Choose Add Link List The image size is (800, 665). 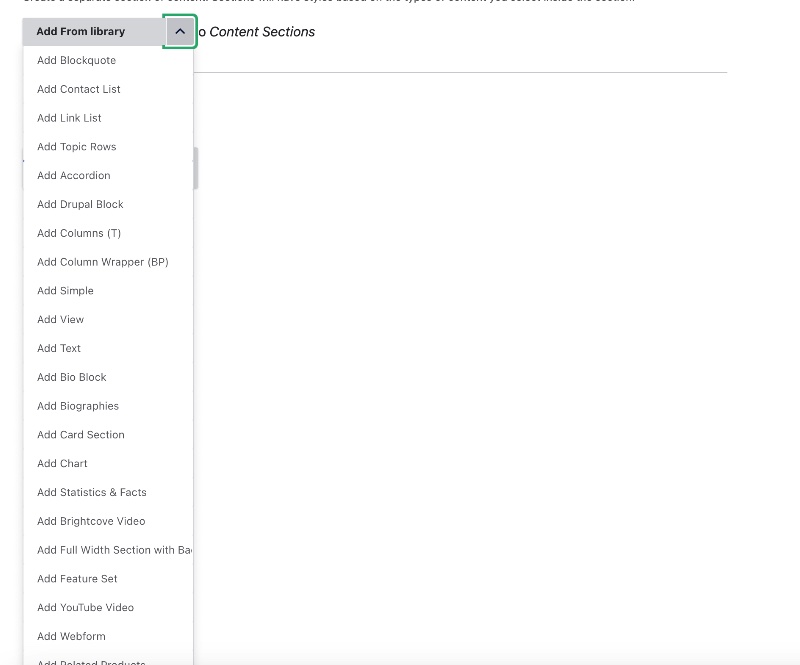(68, 118)
